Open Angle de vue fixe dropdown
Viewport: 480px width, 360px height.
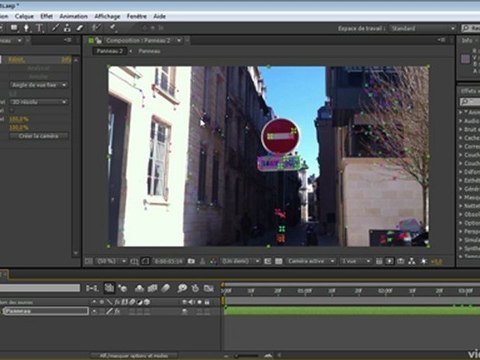(x=39, y=85)
